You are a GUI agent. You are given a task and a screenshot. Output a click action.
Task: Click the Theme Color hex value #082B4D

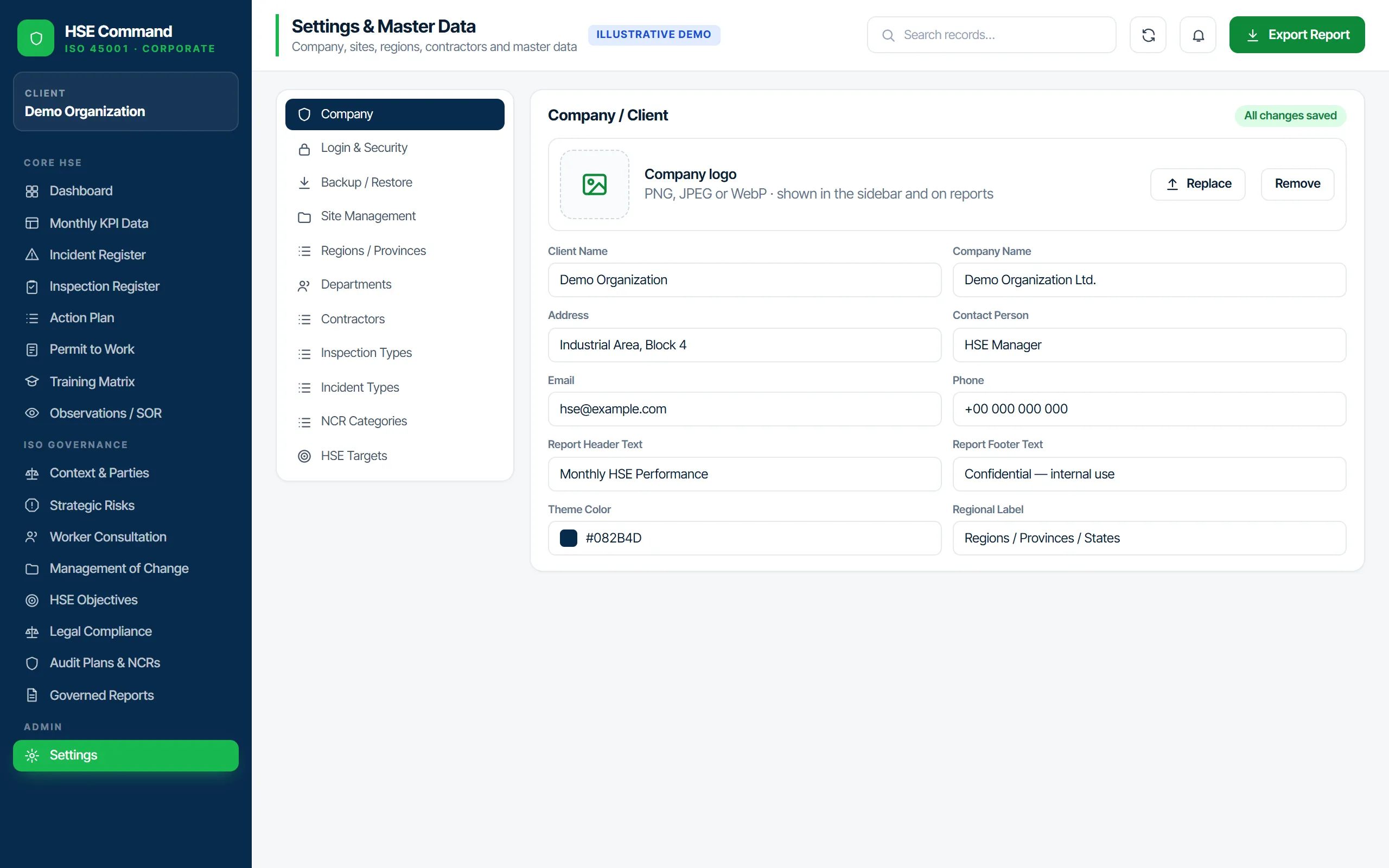coord(614,539)
